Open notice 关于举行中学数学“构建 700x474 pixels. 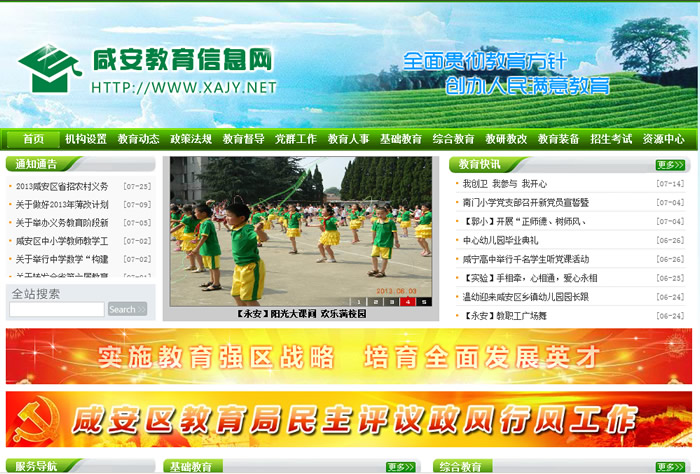click(62, 259)
